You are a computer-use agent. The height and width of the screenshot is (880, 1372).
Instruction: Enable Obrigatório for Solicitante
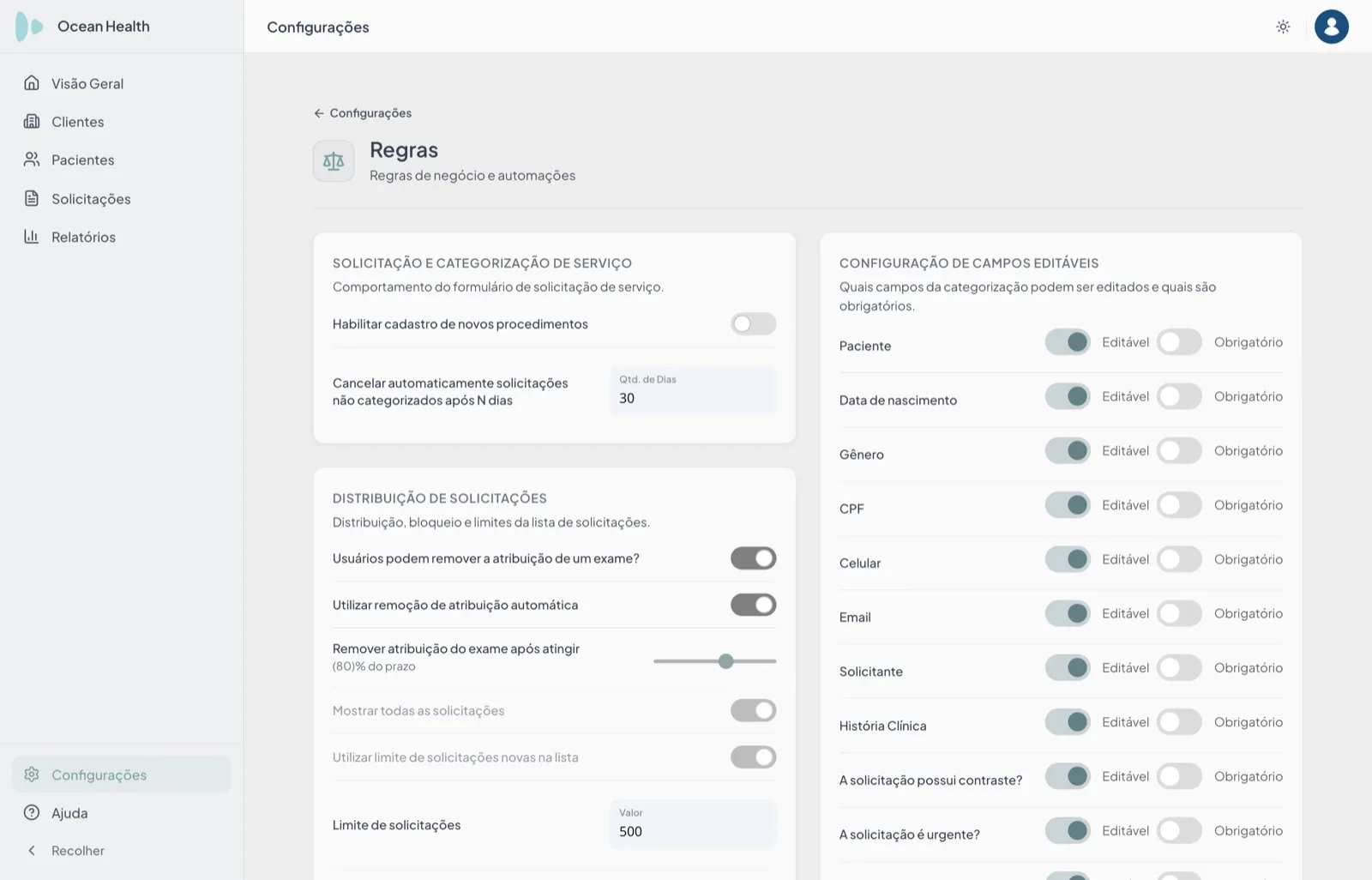[1179, 667]
